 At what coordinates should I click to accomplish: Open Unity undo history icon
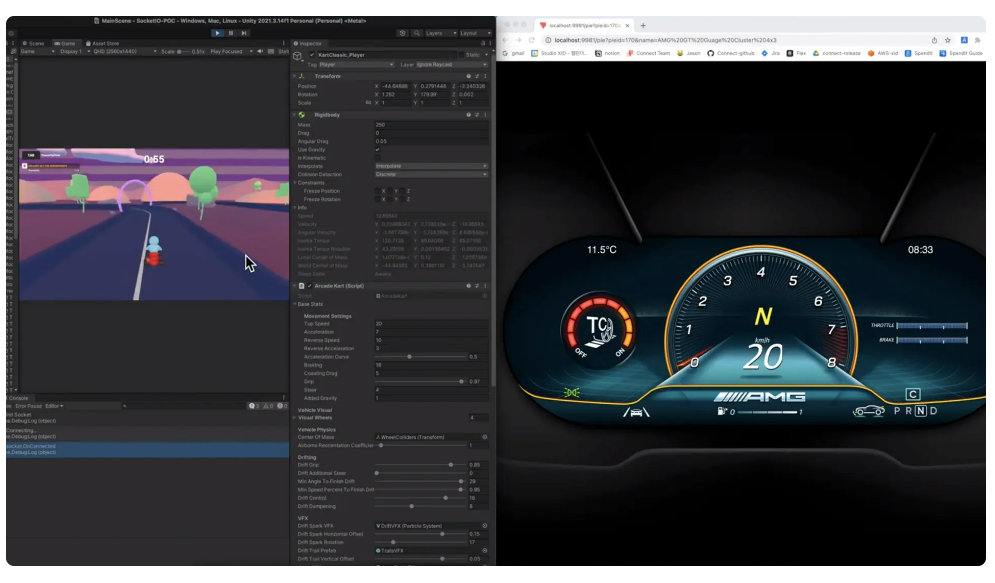tap(402, 33)
